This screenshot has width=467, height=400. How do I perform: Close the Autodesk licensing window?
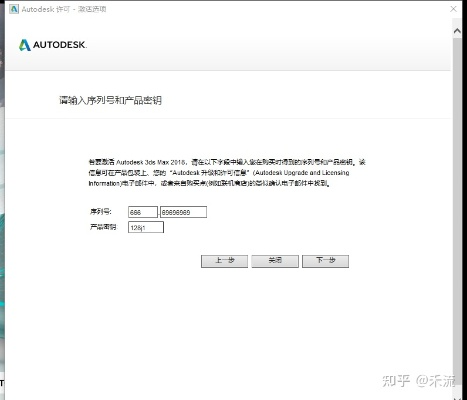tap(453, 9)
